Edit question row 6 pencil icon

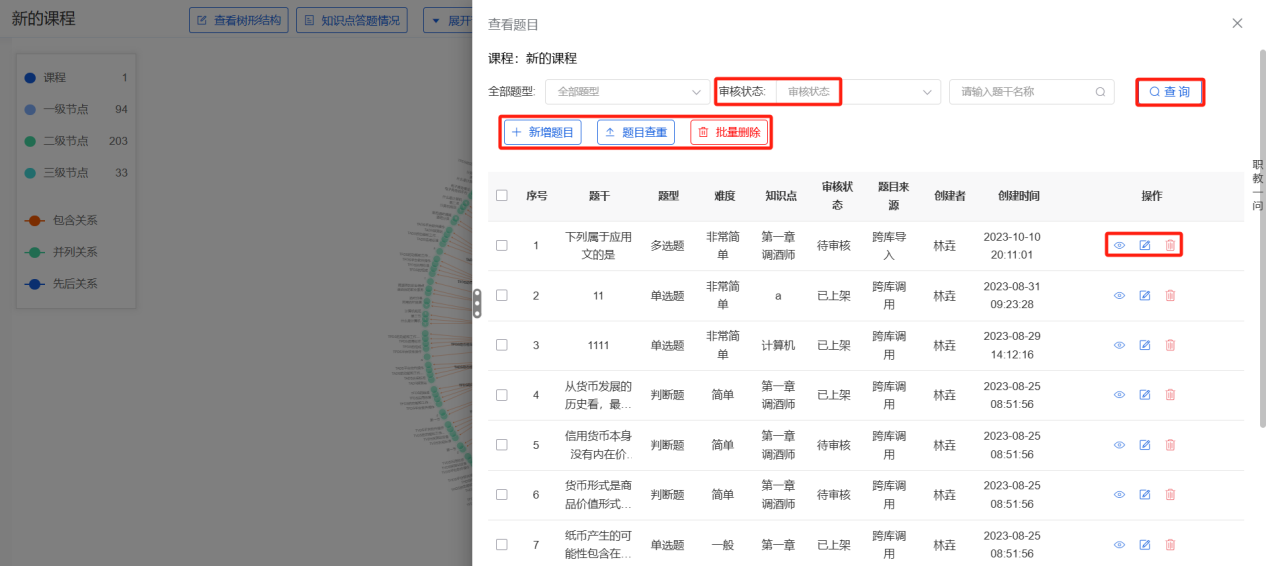pyautogui.click(x=1145, y=495)
